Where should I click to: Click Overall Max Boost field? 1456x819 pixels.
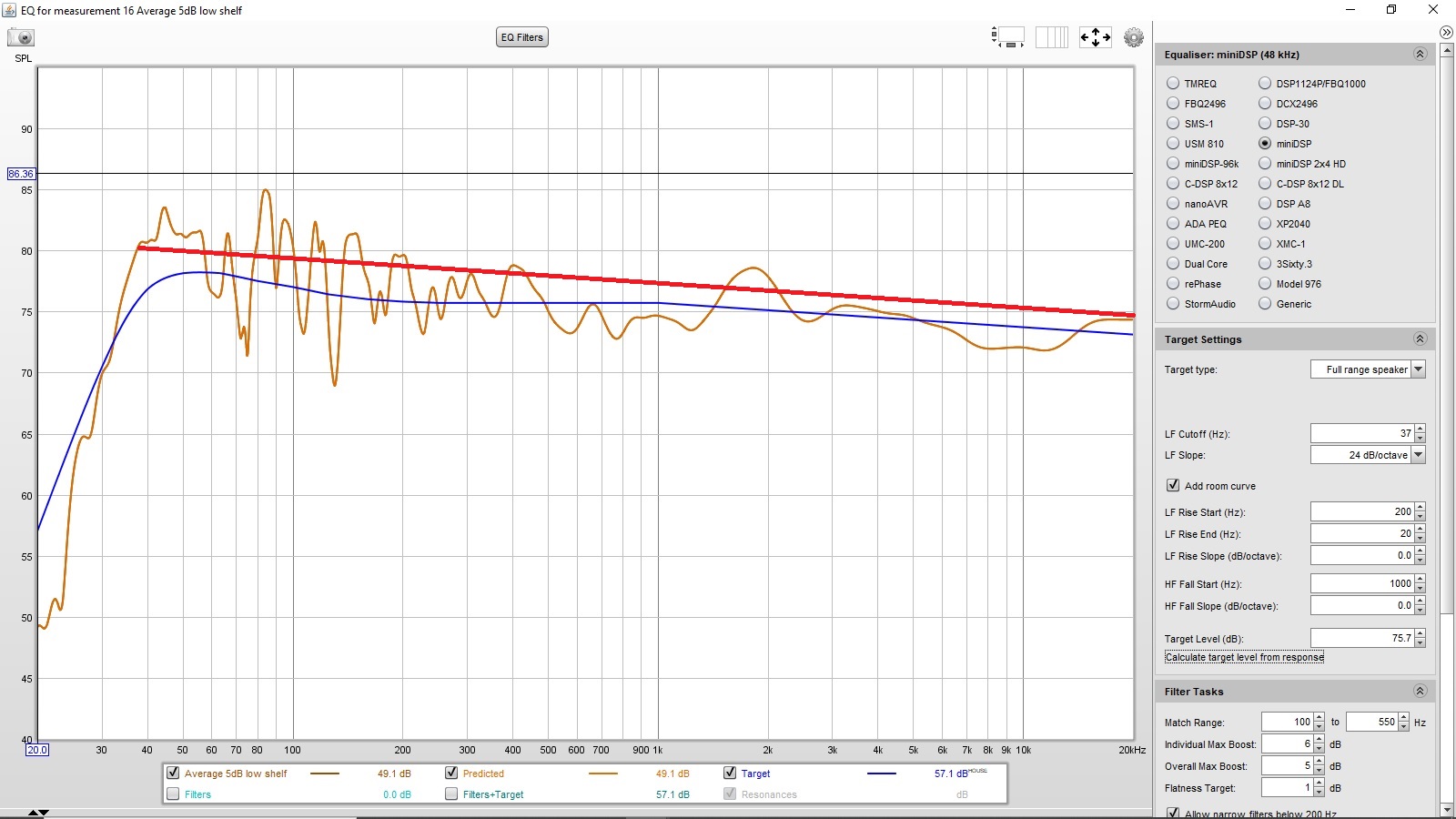pyautogui.click(x=1287, y=766)
